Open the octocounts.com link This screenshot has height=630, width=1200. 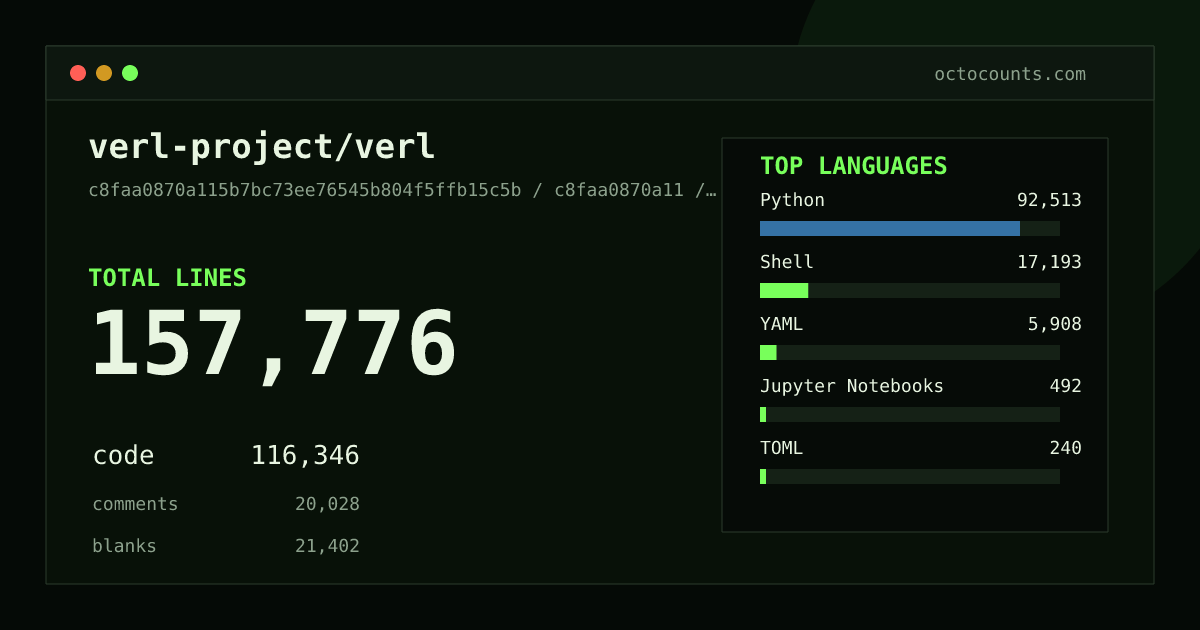point(1010,74)
